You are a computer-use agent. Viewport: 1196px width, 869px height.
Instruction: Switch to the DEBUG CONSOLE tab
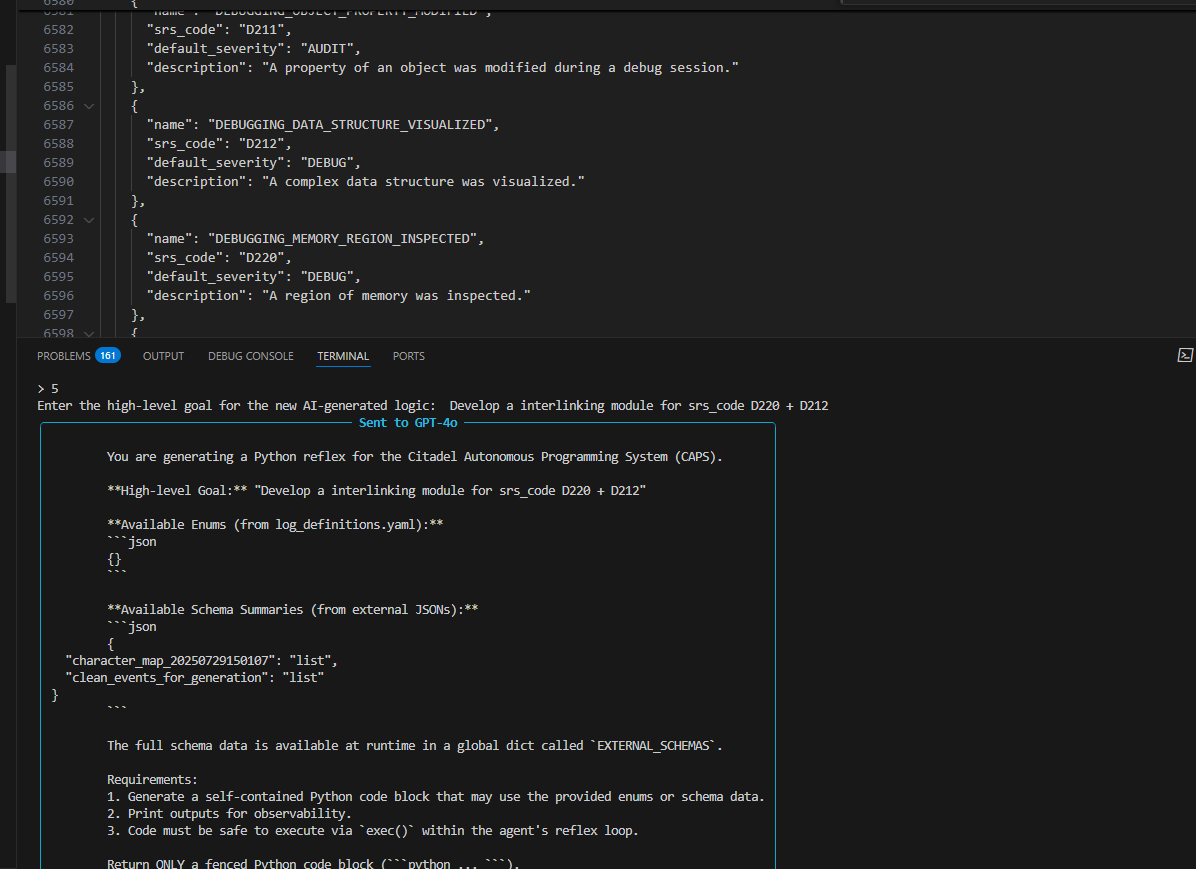coord(251,356)
